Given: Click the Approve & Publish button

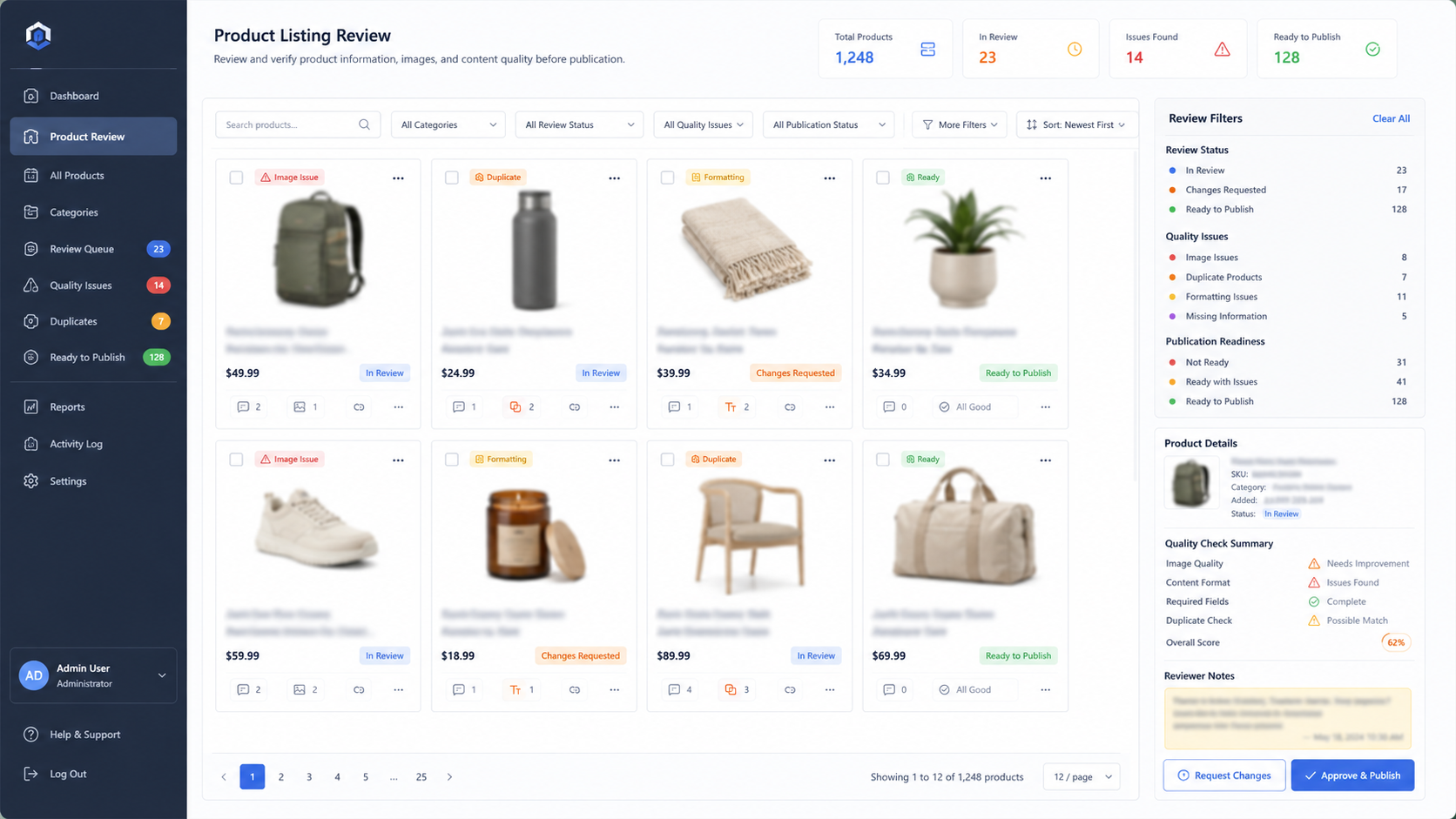Looking at the screenshot, I should (1352, 775).
